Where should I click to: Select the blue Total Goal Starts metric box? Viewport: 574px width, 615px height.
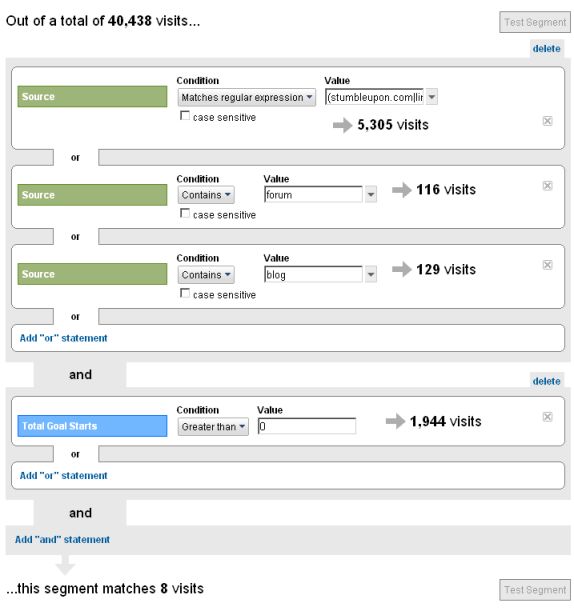92,426
